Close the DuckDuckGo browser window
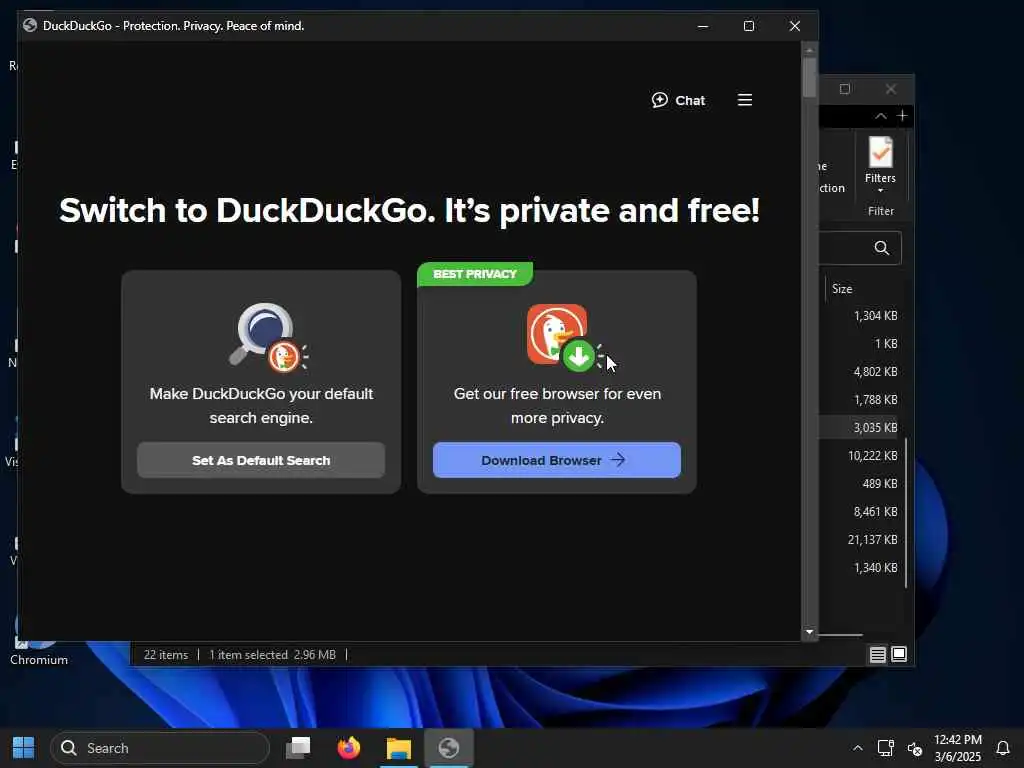1024x768 pixels. click(x=795, y=26)
